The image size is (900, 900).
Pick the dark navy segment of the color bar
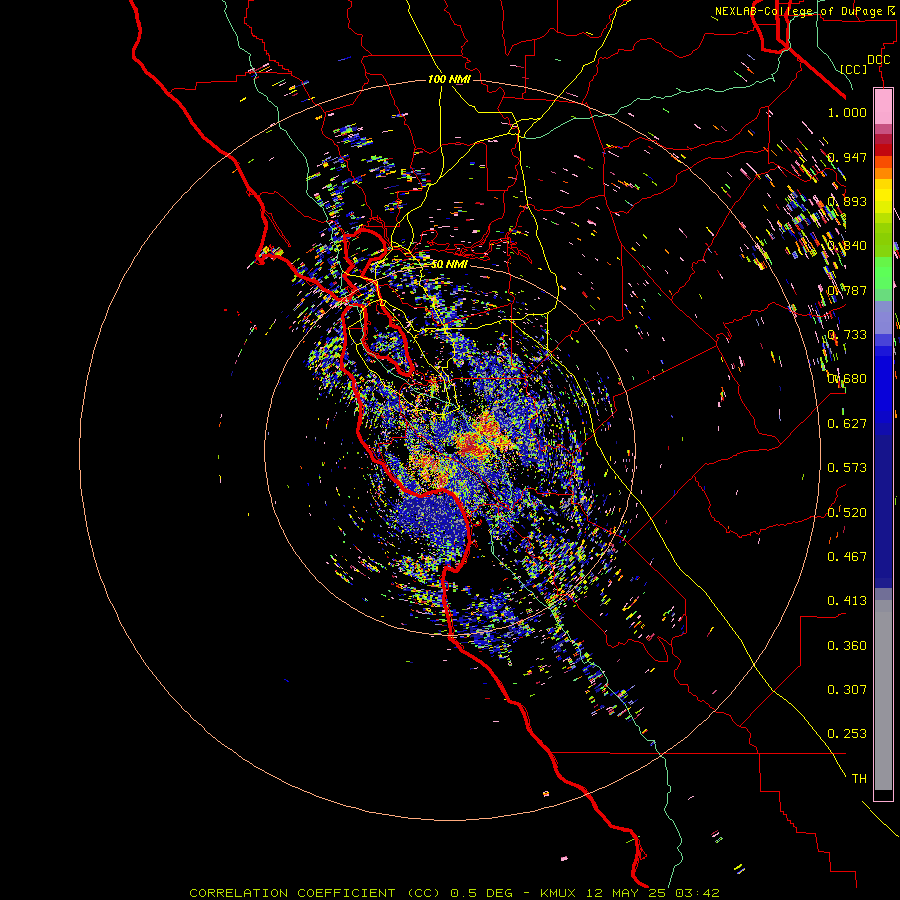click(883, 511)
